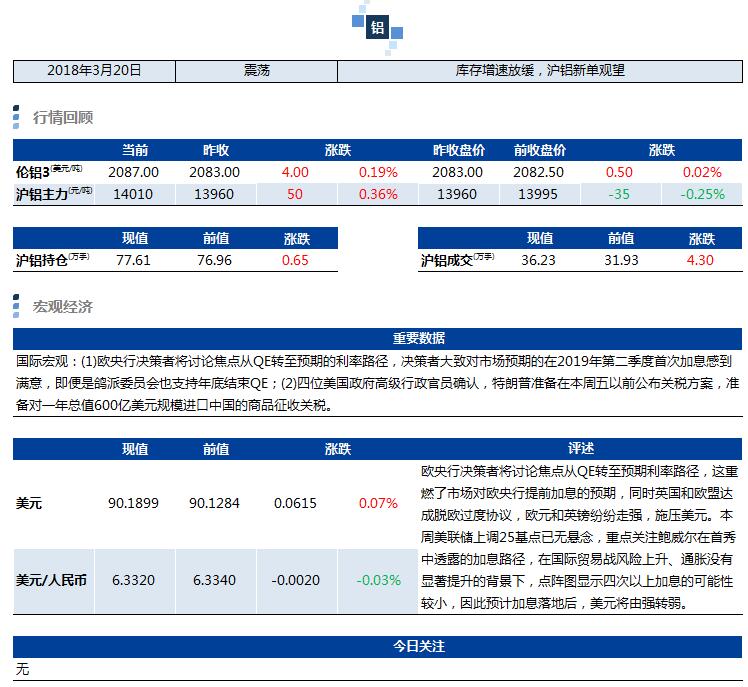The width and height of the screenshot is (748, 687).
Task: Select the exchange rate 6.3320
Action: point(133,581)
